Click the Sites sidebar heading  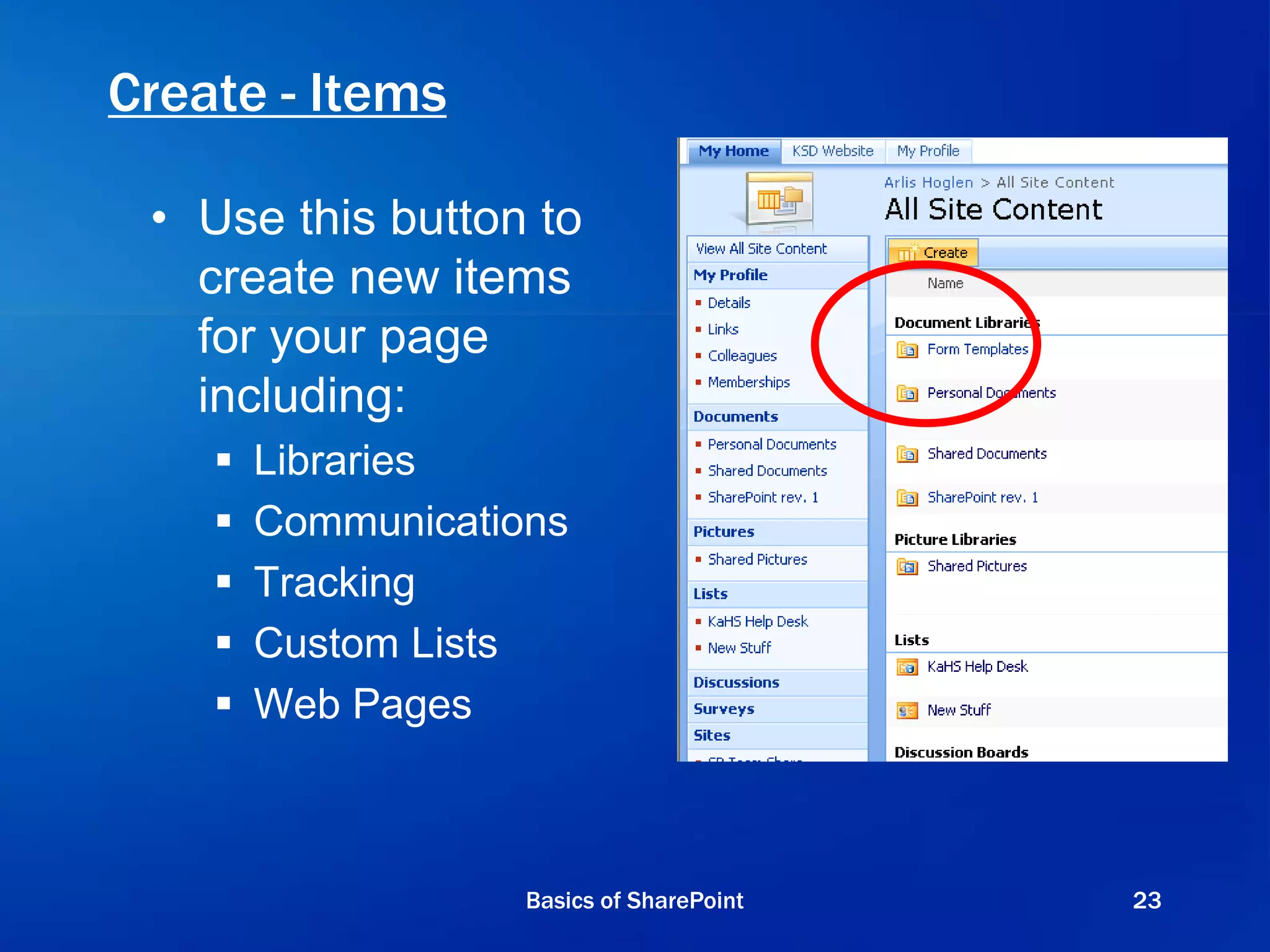point(712,736)
